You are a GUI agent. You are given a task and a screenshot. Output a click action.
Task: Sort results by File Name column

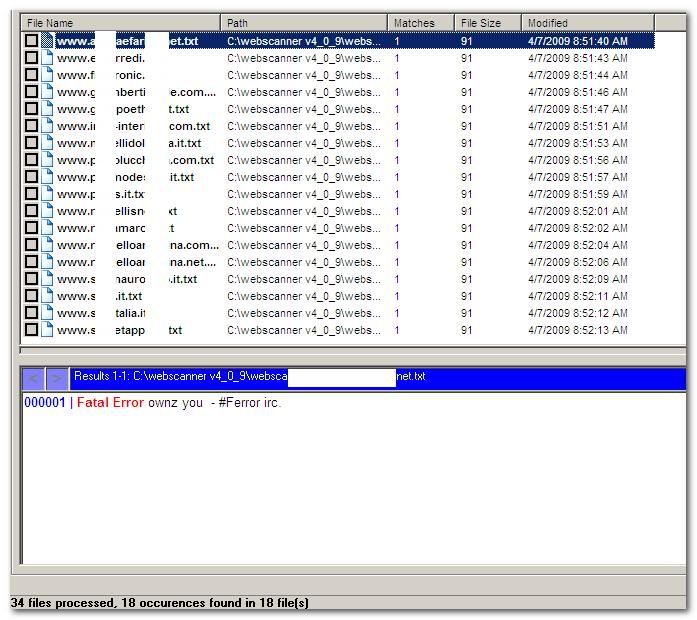tap(120, 22)
